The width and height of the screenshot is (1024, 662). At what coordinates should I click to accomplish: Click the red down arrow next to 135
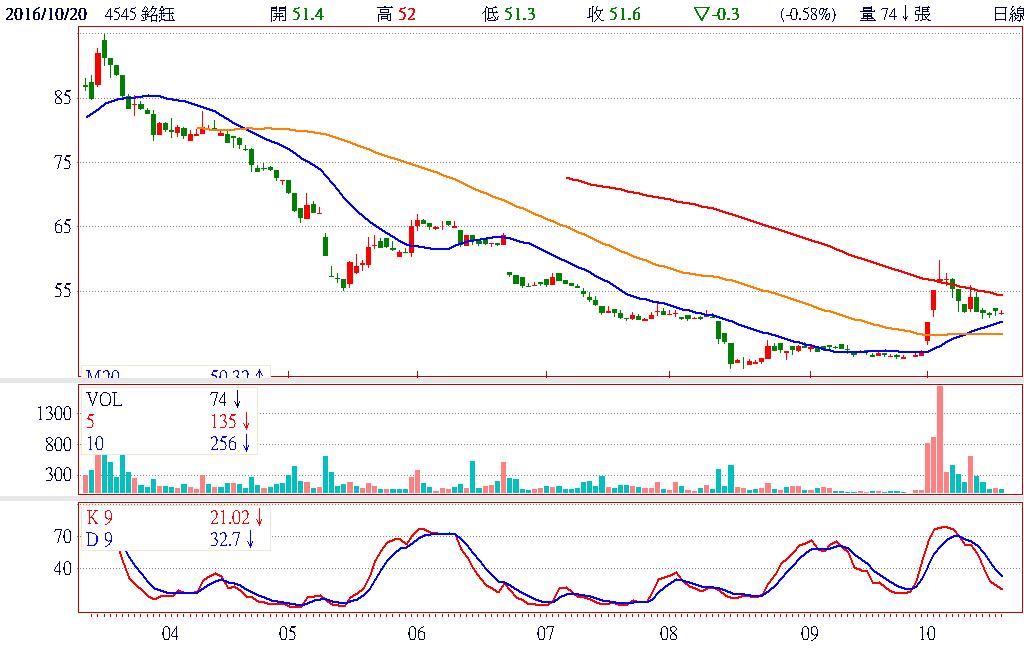tap(245, 420)
